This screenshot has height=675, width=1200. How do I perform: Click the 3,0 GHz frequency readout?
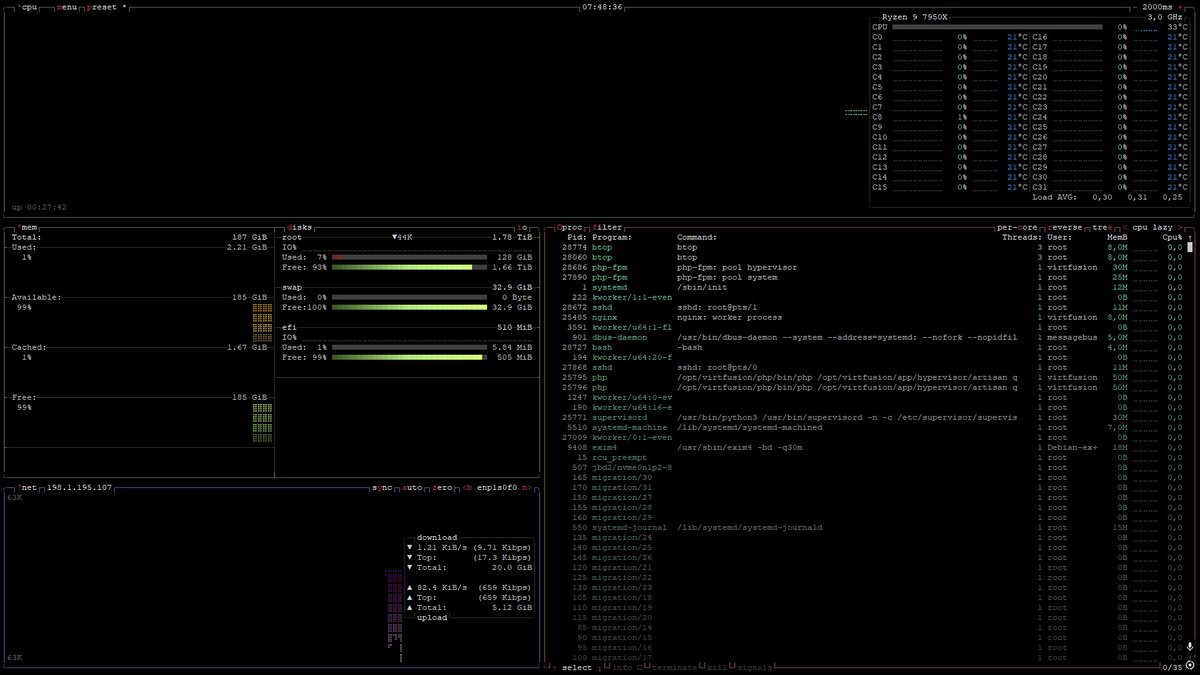(1166, 18)
